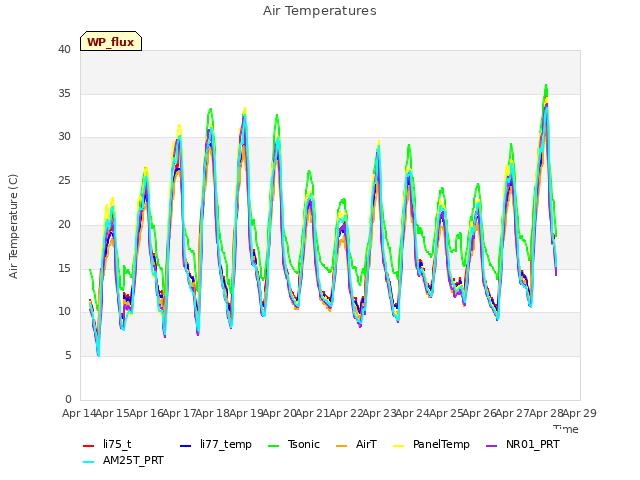This screenshot has height=480, width=640.
Task: Click the Apr 15 x-axis label
Action: (113, 413)
